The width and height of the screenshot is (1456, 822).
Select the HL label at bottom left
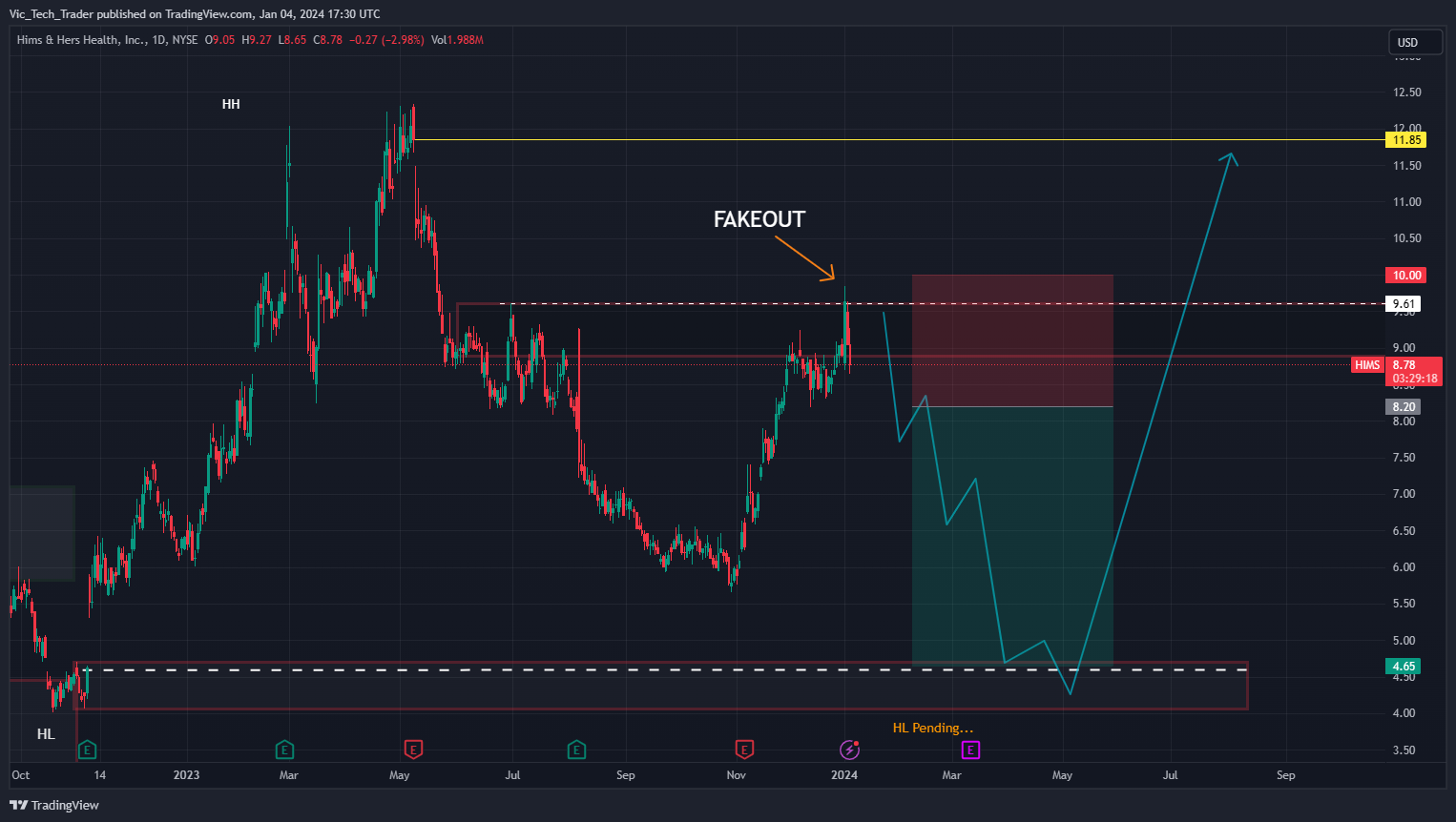(46, 734)
